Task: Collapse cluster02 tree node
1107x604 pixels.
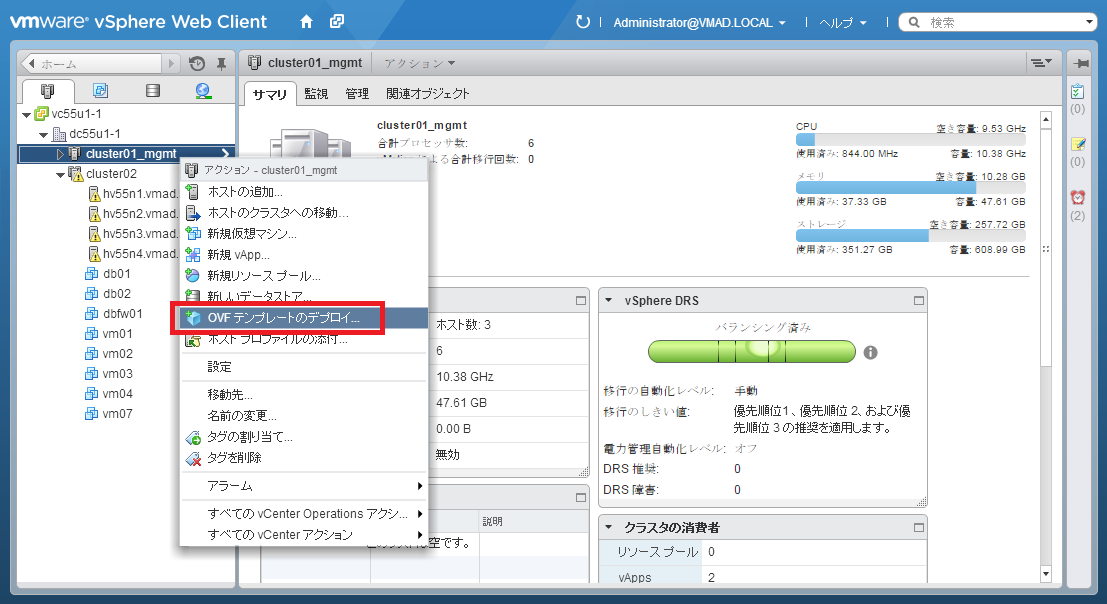Action: coord(61,174)
